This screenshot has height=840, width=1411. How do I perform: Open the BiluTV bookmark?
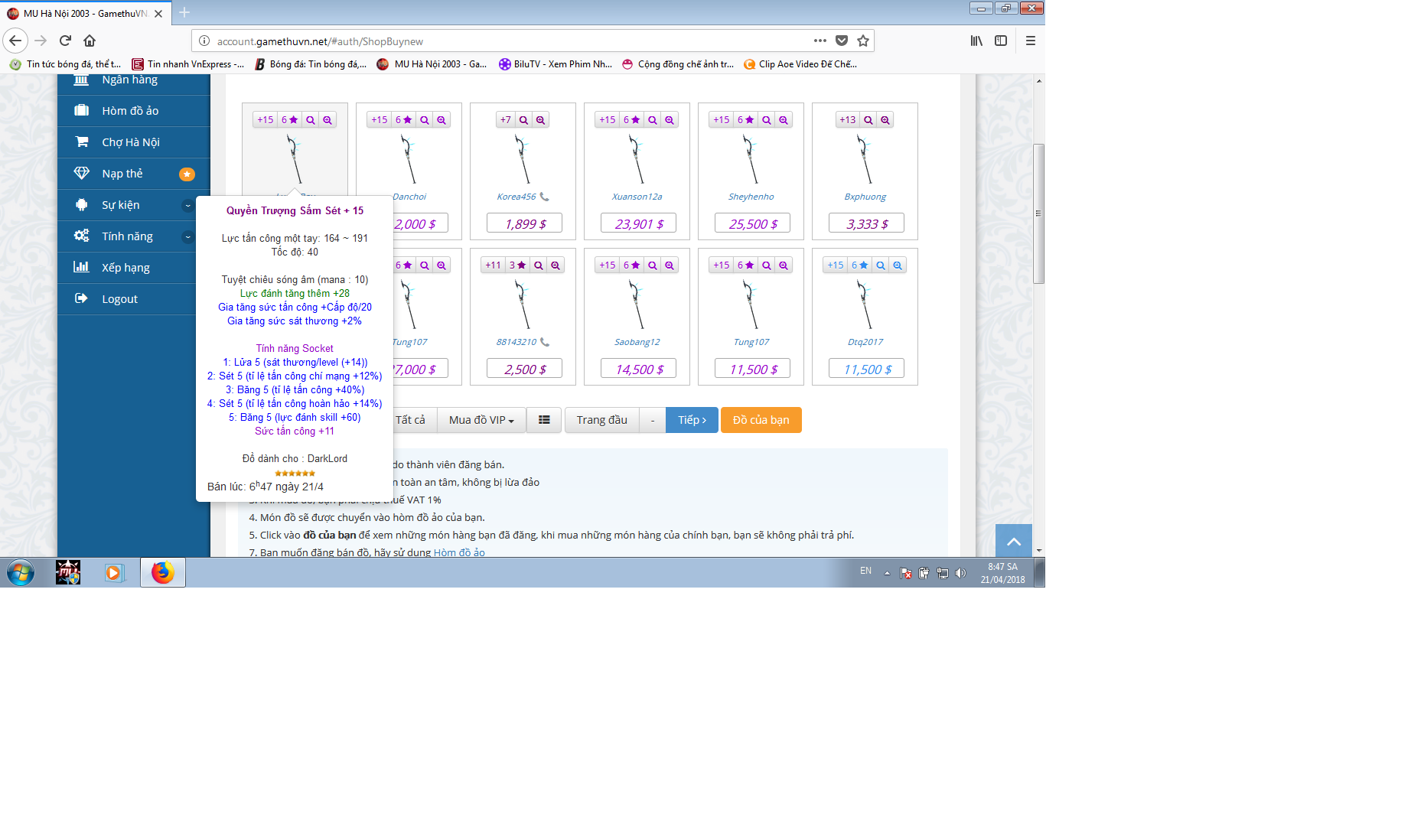[x=556, y=64]
